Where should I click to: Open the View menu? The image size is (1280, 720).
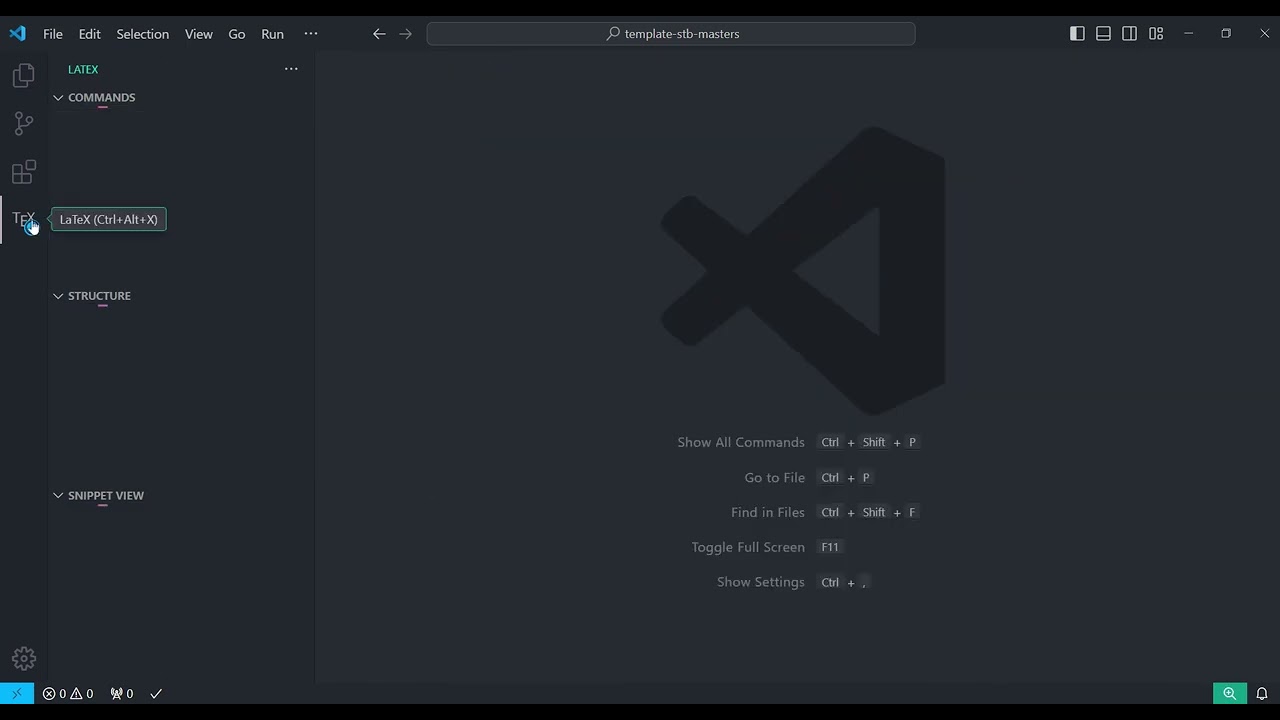tap(199, 34)
